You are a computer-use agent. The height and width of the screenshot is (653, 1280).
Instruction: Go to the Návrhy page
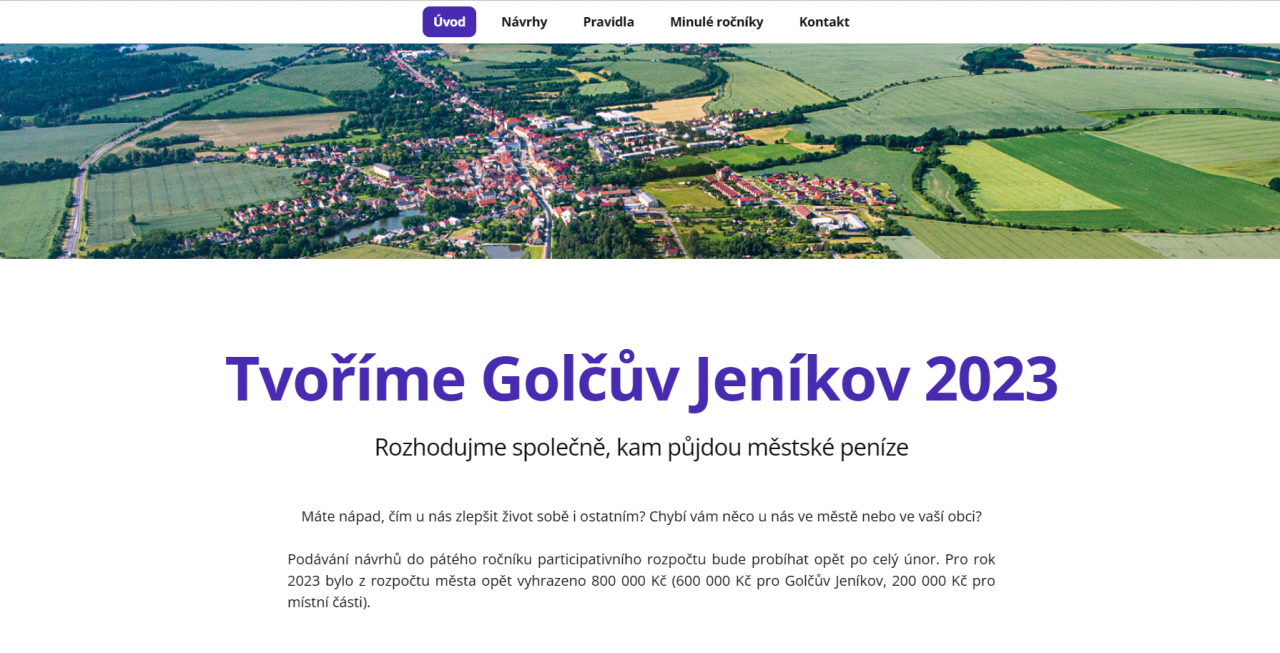tap(524, 22)
